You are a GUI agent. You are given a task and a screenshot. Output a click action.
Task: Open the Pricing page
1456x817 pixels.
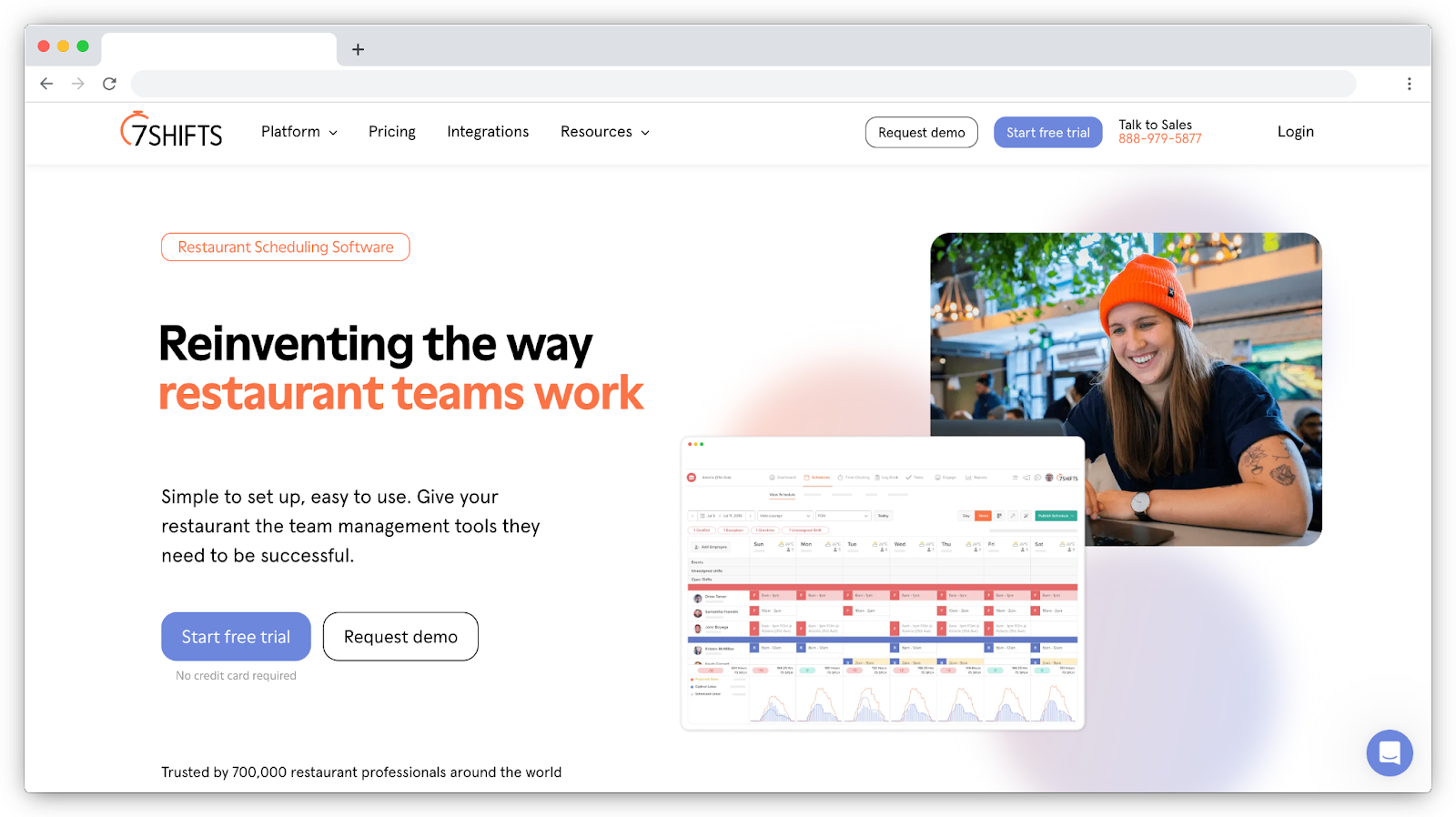392,132
